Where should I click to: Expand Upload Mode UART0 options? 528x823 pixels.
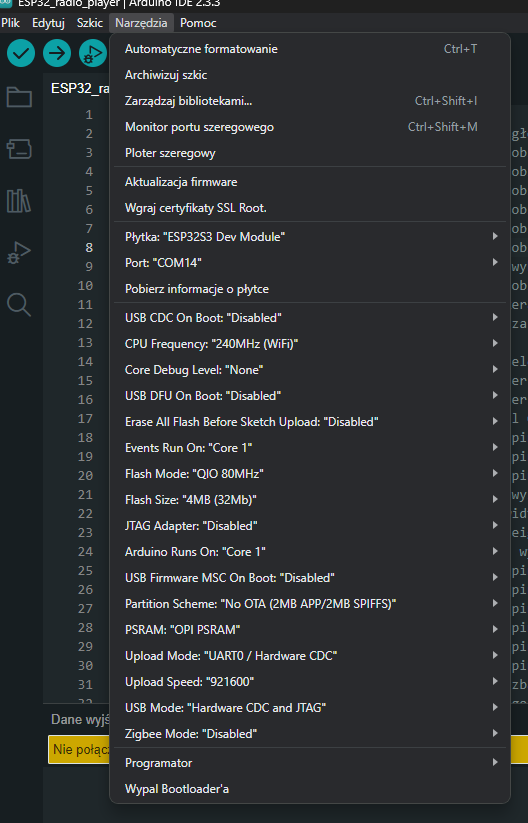point(310,656)
